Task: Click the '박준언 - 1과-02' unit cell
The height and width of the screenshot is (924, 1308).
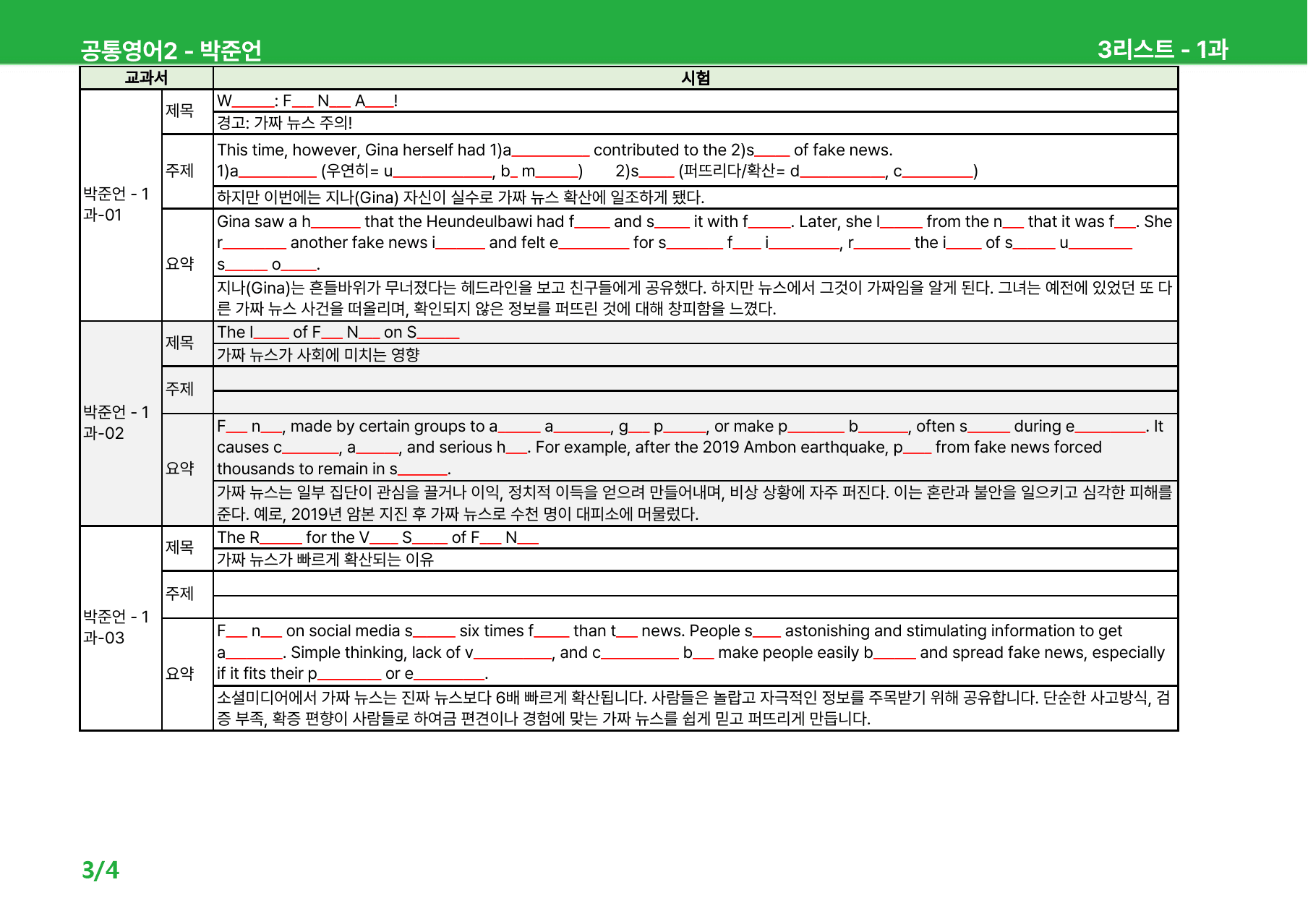Action: pyautogui.click(x=121, y=423)
